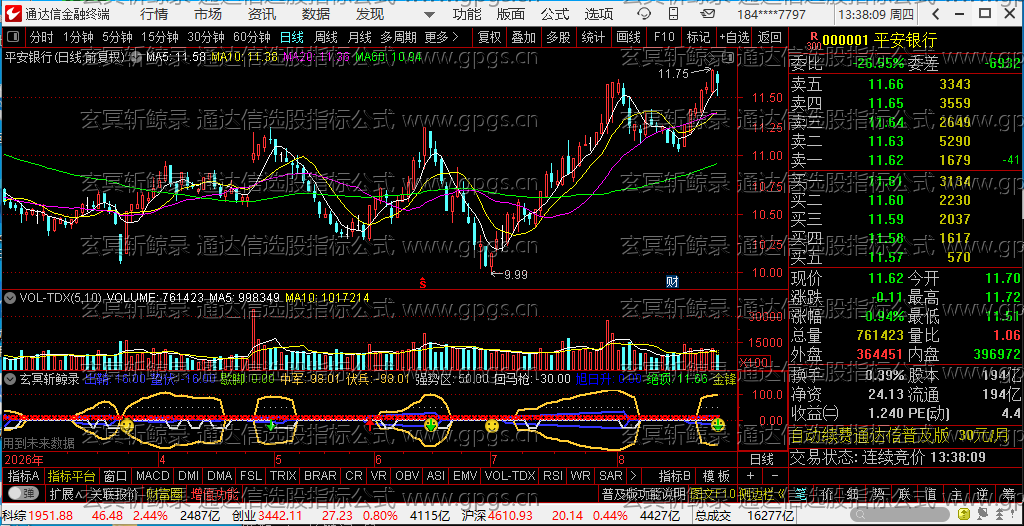Viewport: 1024px width, 526px height.
Task: Collapse the VOL-TDX indicator with its round arrow icon
Action: (10, 297)
